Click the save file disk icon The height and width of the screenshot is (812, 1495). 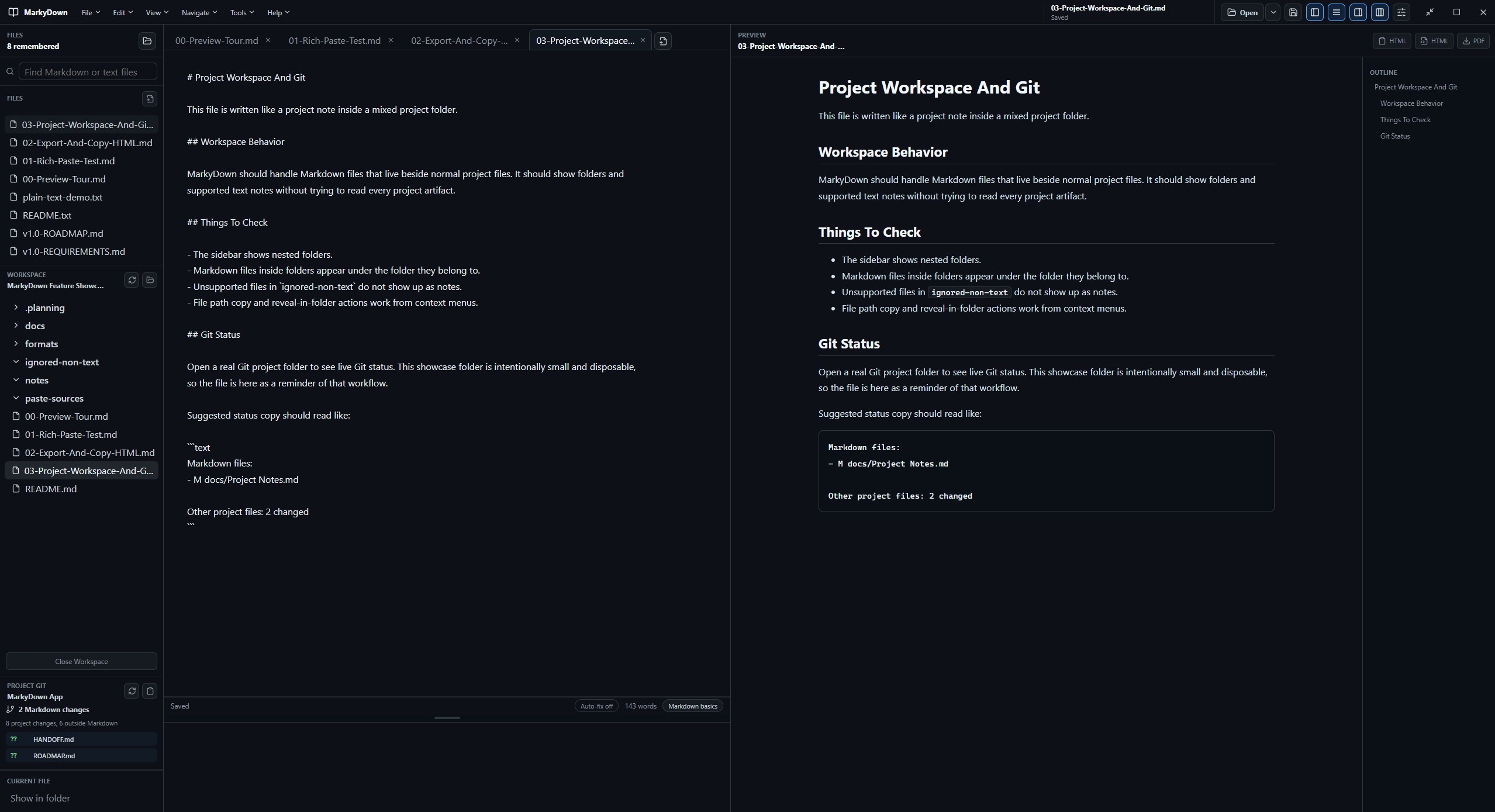point(1293,12)
